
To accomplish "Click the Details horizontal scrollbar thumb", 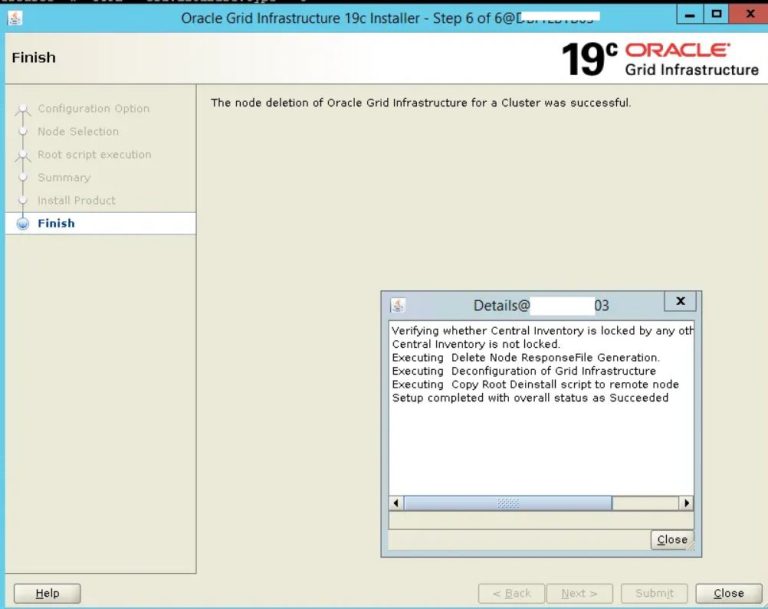I will [x=508, y=503].
